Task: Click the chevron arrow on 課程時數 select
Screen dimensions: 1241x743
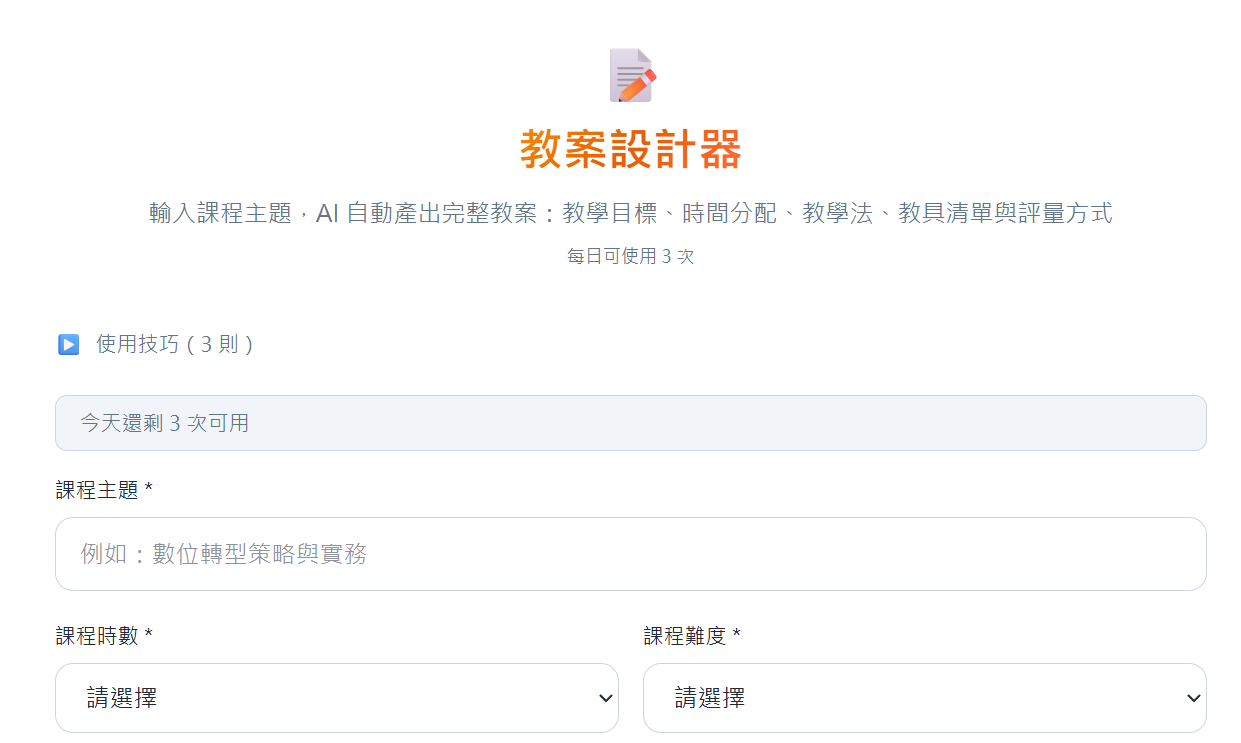Action: click(x=605, y=698)
